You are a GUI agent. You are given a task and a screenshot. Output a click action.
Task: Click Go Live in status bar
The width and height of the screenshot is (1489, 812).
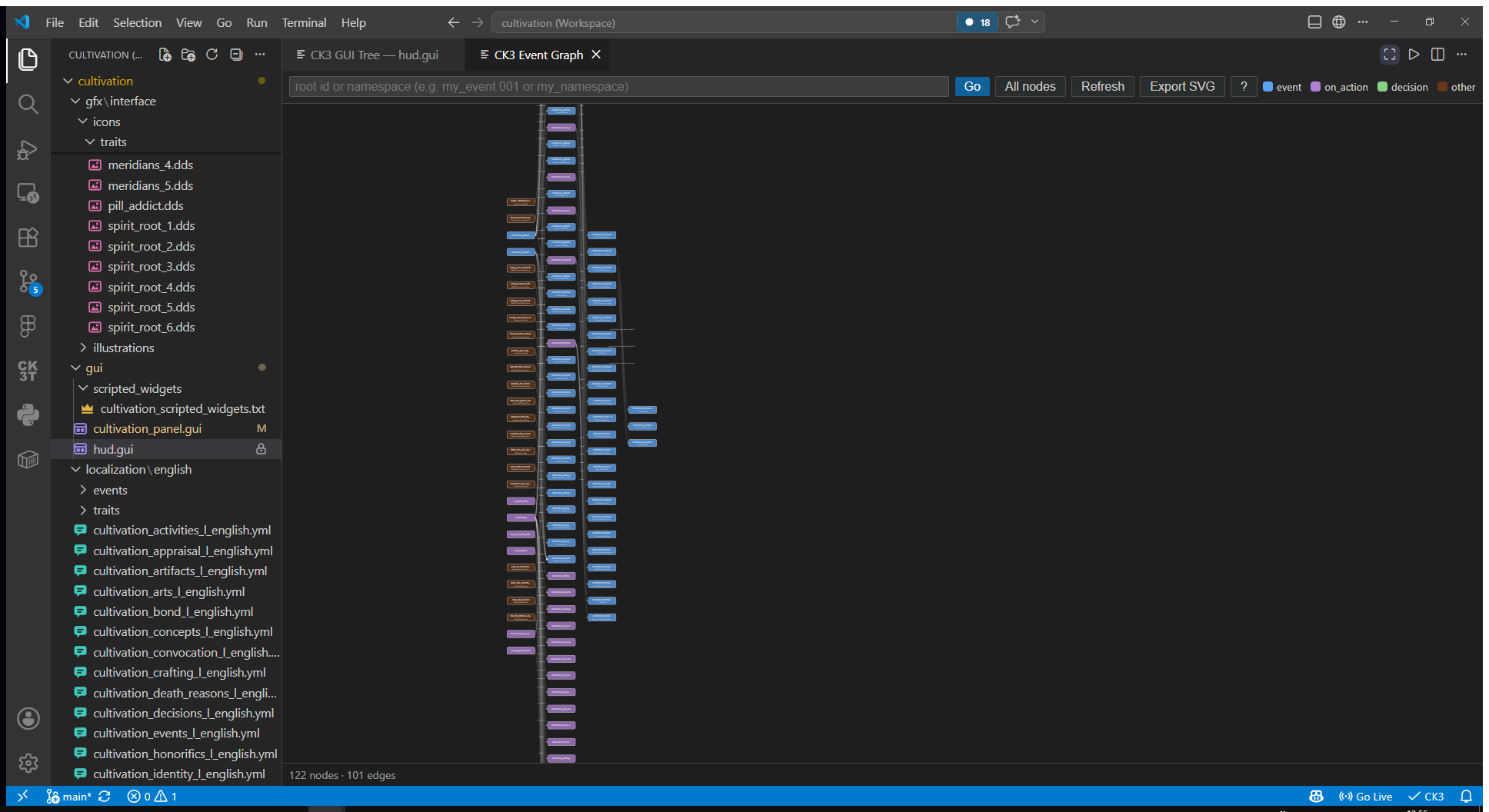pos(1366,797)
